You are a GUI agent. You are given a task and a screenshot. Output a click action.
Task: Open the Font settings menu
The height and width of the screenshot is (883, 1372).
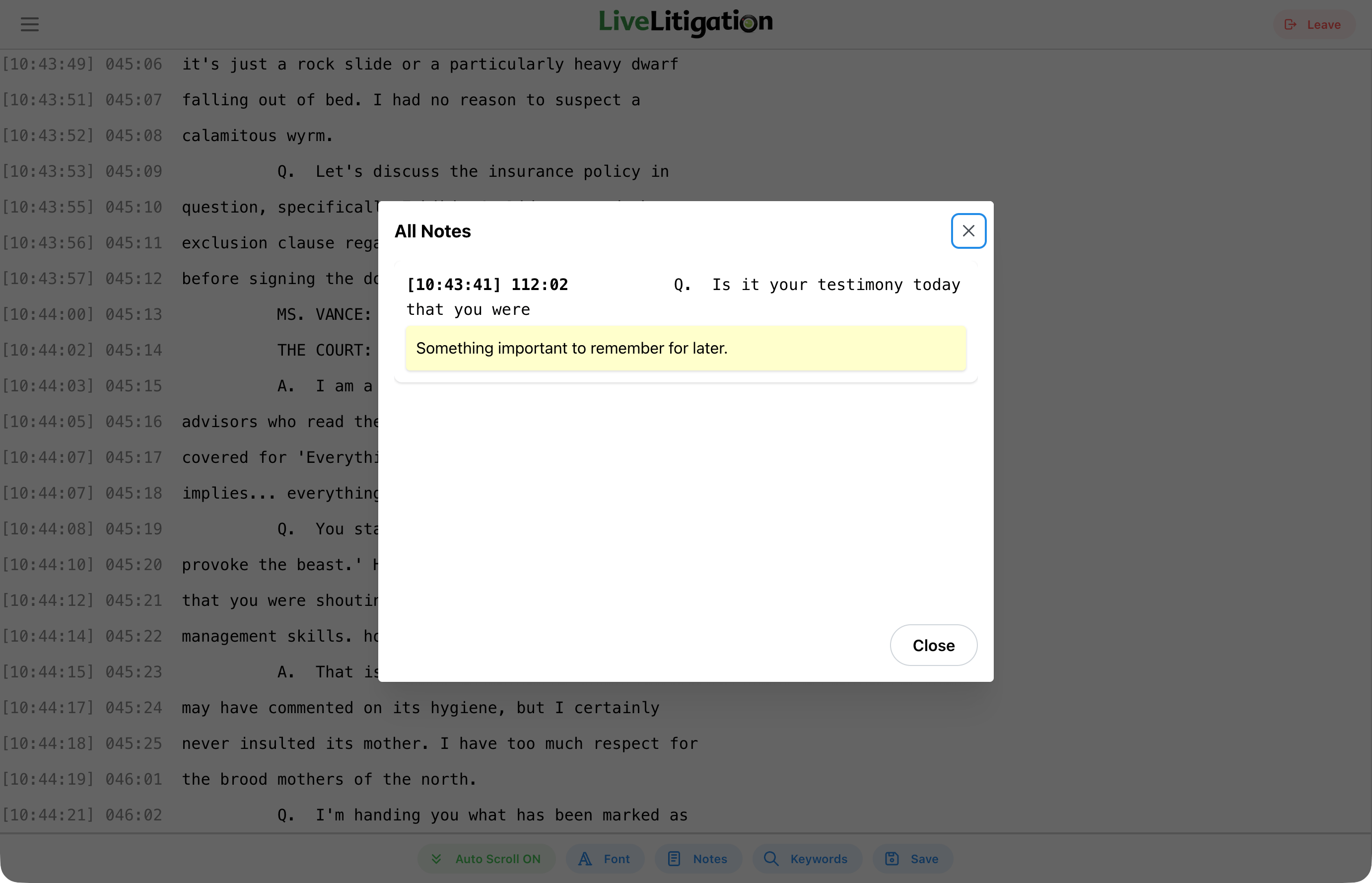coord(605,858)
